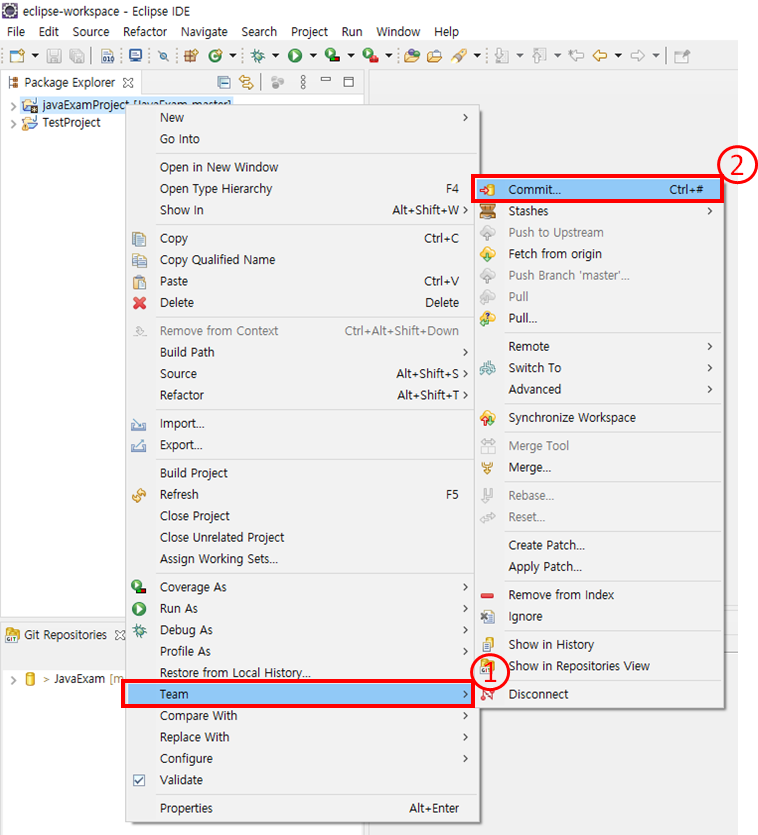Click the New file toolbar icon
The image size is (758, 835).
click(18, 55)
